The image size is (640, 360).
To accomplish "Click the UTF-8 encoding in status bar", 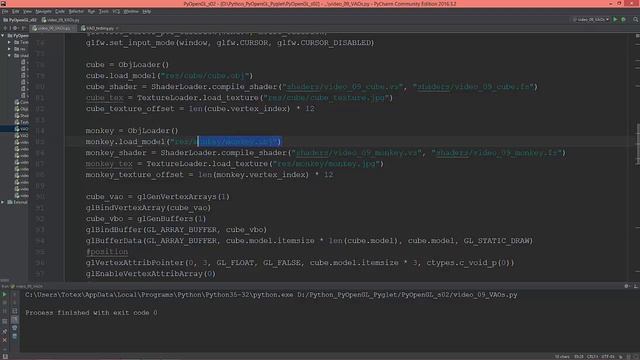I will tap(608, 357).
